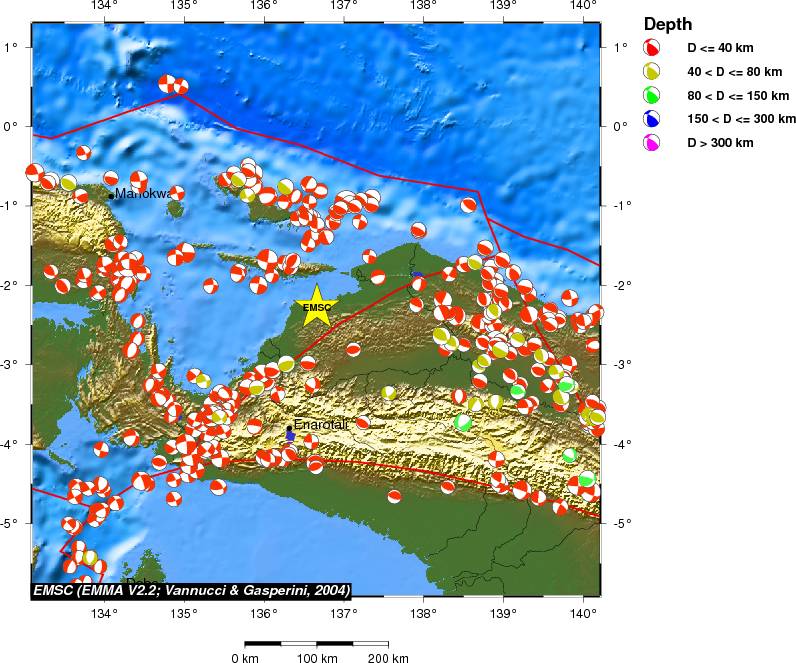
Task: Select the isolated red beachball near 137.6°, -4.6°
Action: (395, 496)
